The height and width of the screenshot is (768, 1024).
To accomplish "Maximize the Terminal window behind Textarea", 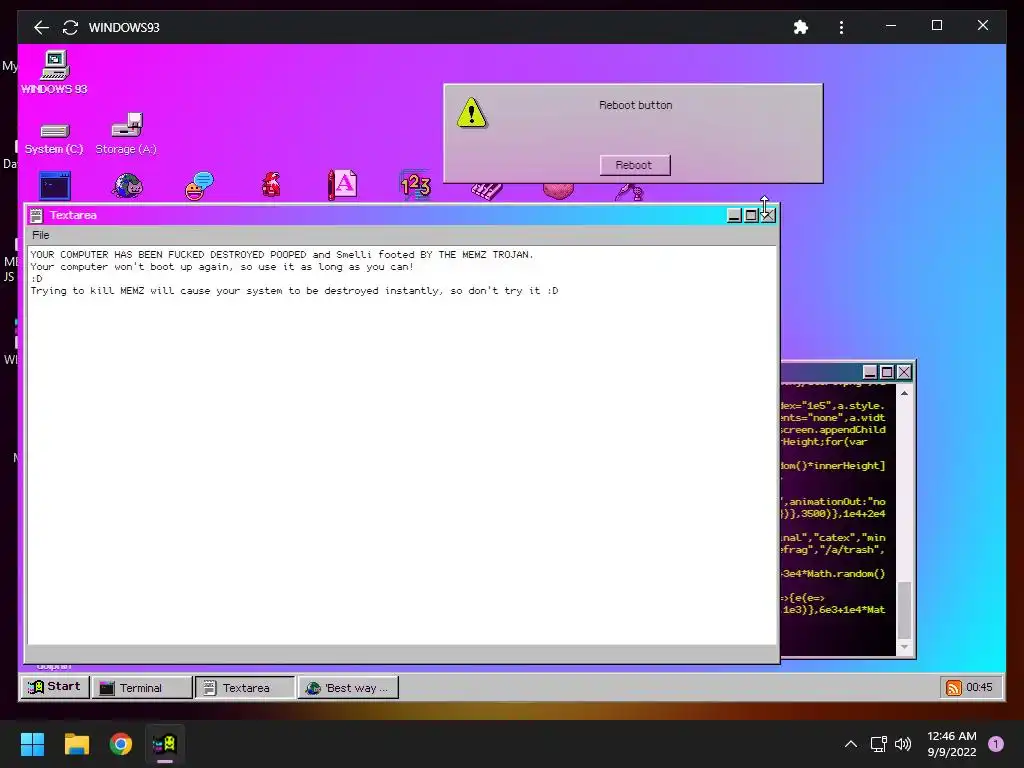I will click(887, 372).
